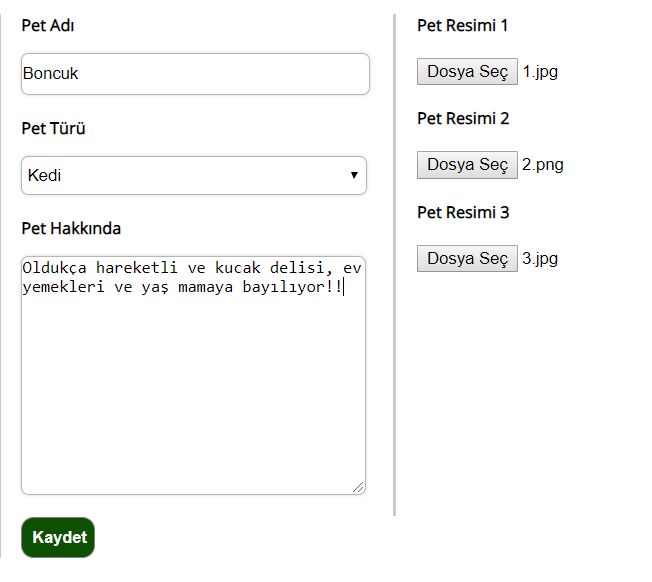Click the Pet Türü label
The width and height of the screenshot is (652, 582).
click(53, 128)
